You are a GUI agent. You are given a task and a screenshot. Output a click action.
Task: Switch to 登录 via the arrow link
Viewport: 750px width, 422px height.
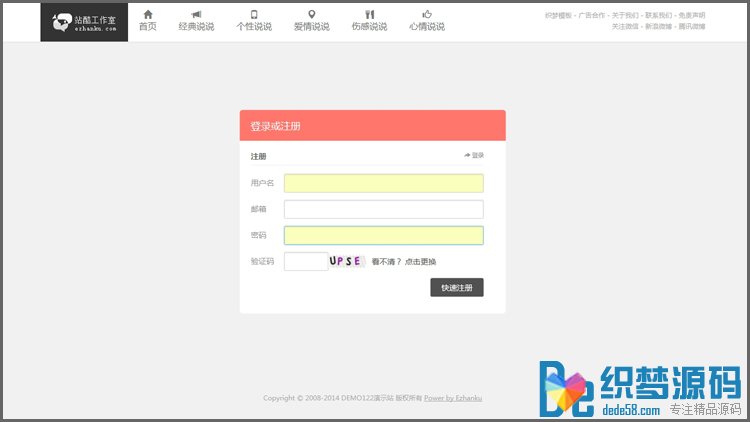[474, 155]
